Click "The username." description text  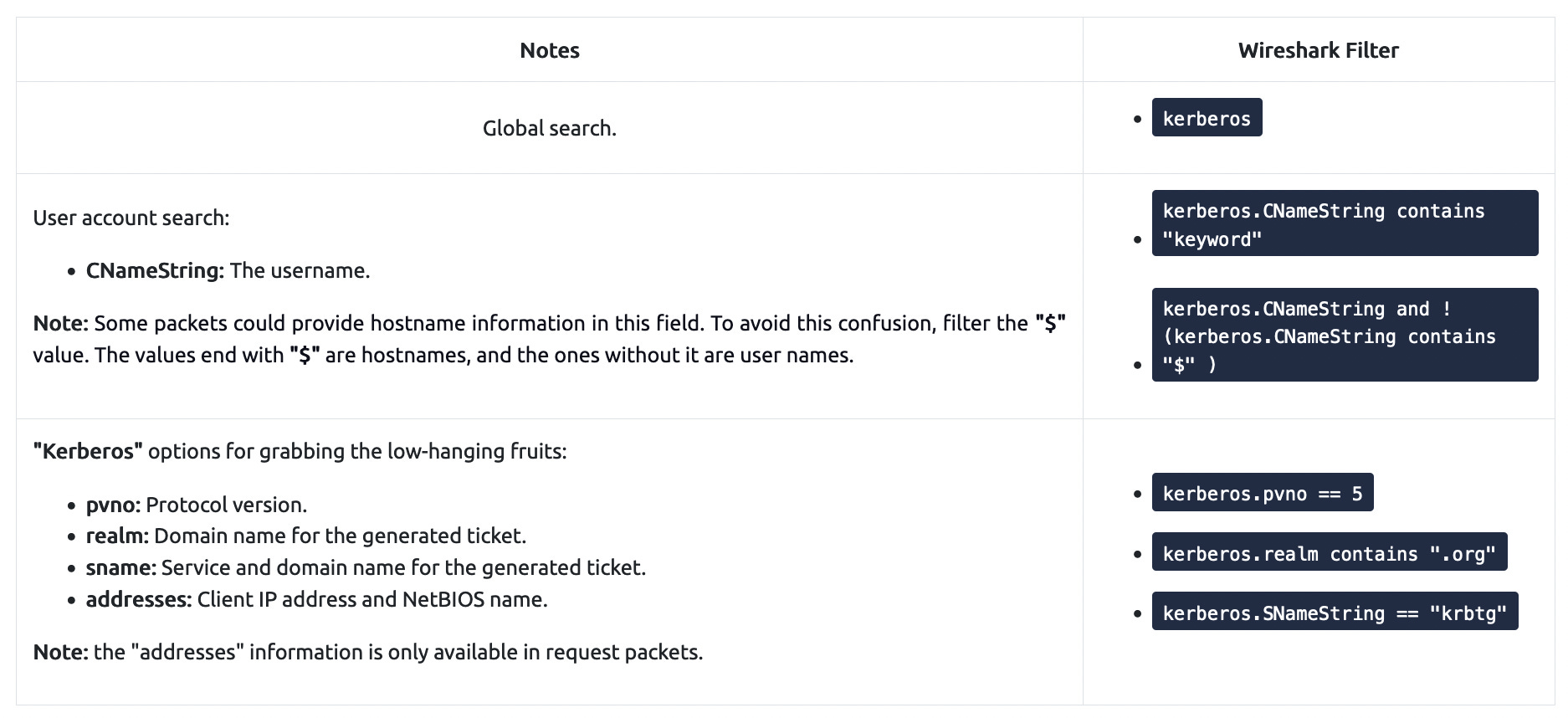300,270
